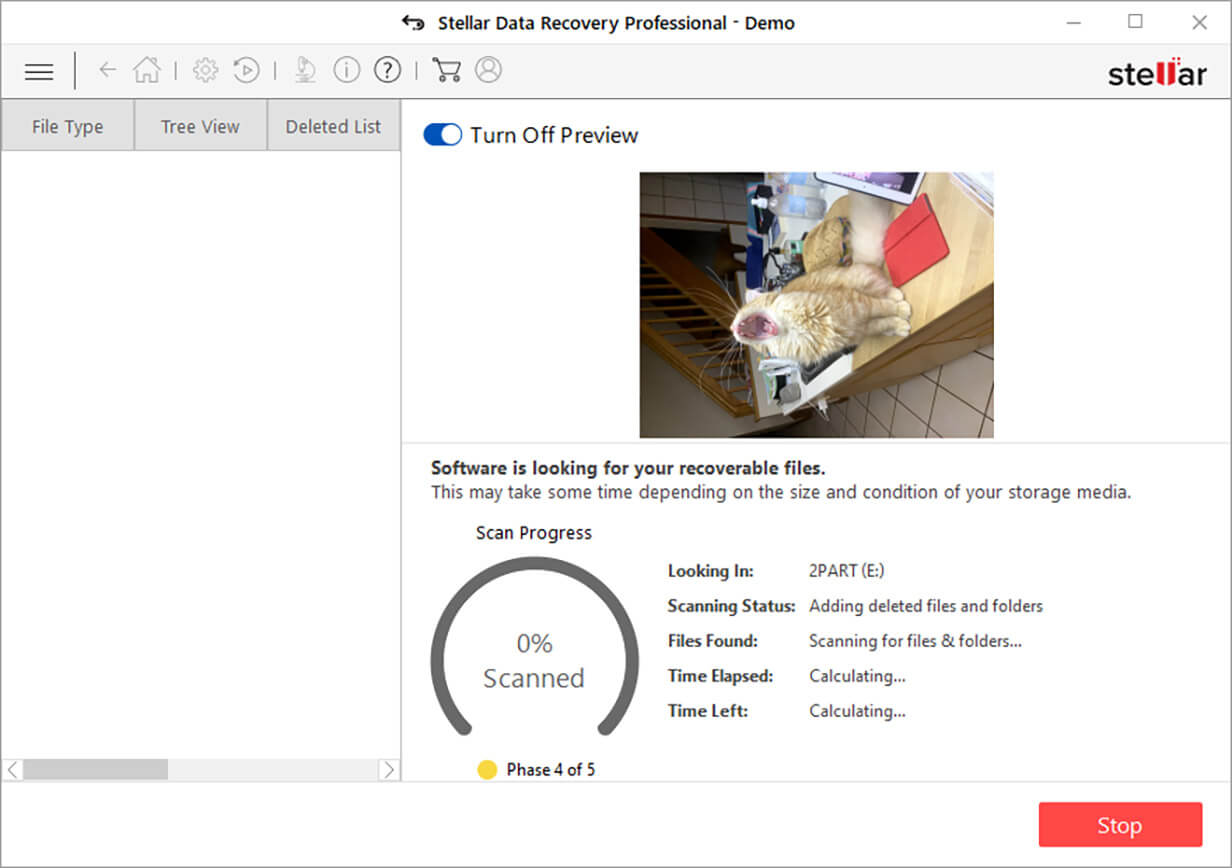1232x868 pixels.
Task: Click the resume recovery icon
Action: pos(246,70)
